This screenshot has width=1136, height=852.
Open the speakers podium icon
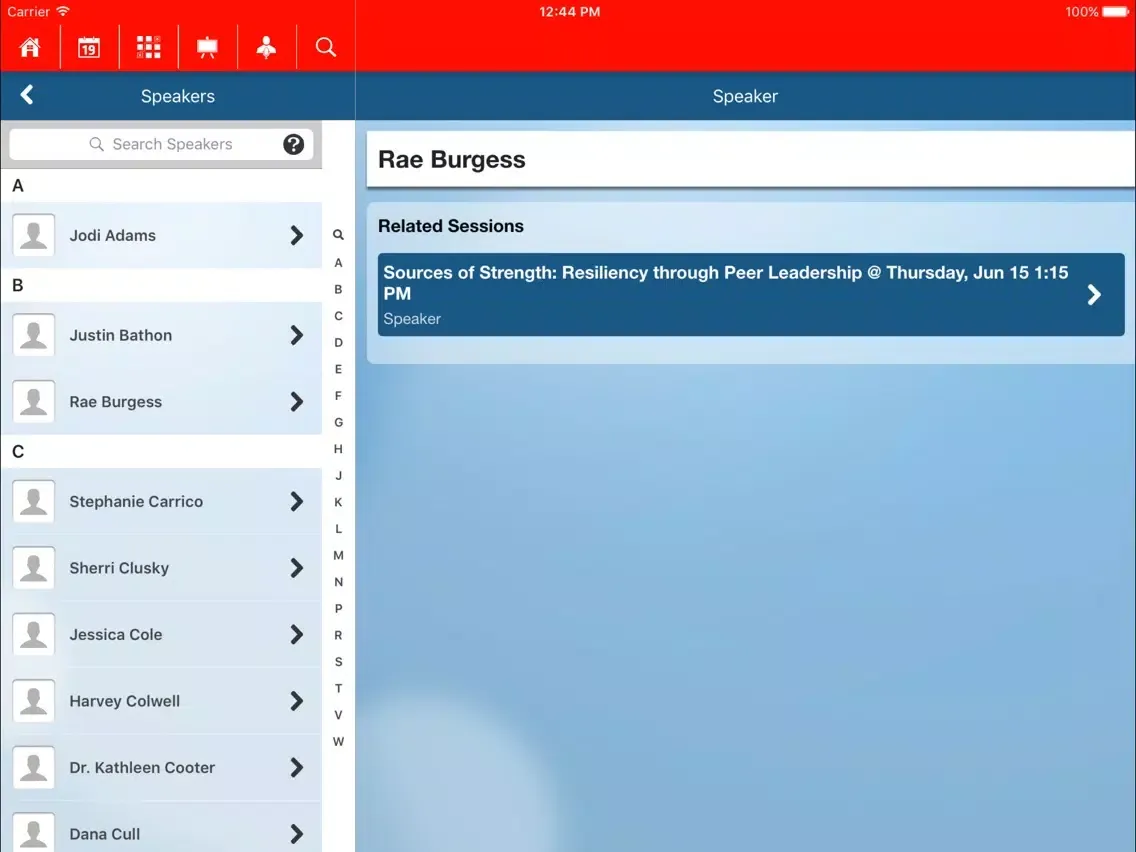pos(267,47)
